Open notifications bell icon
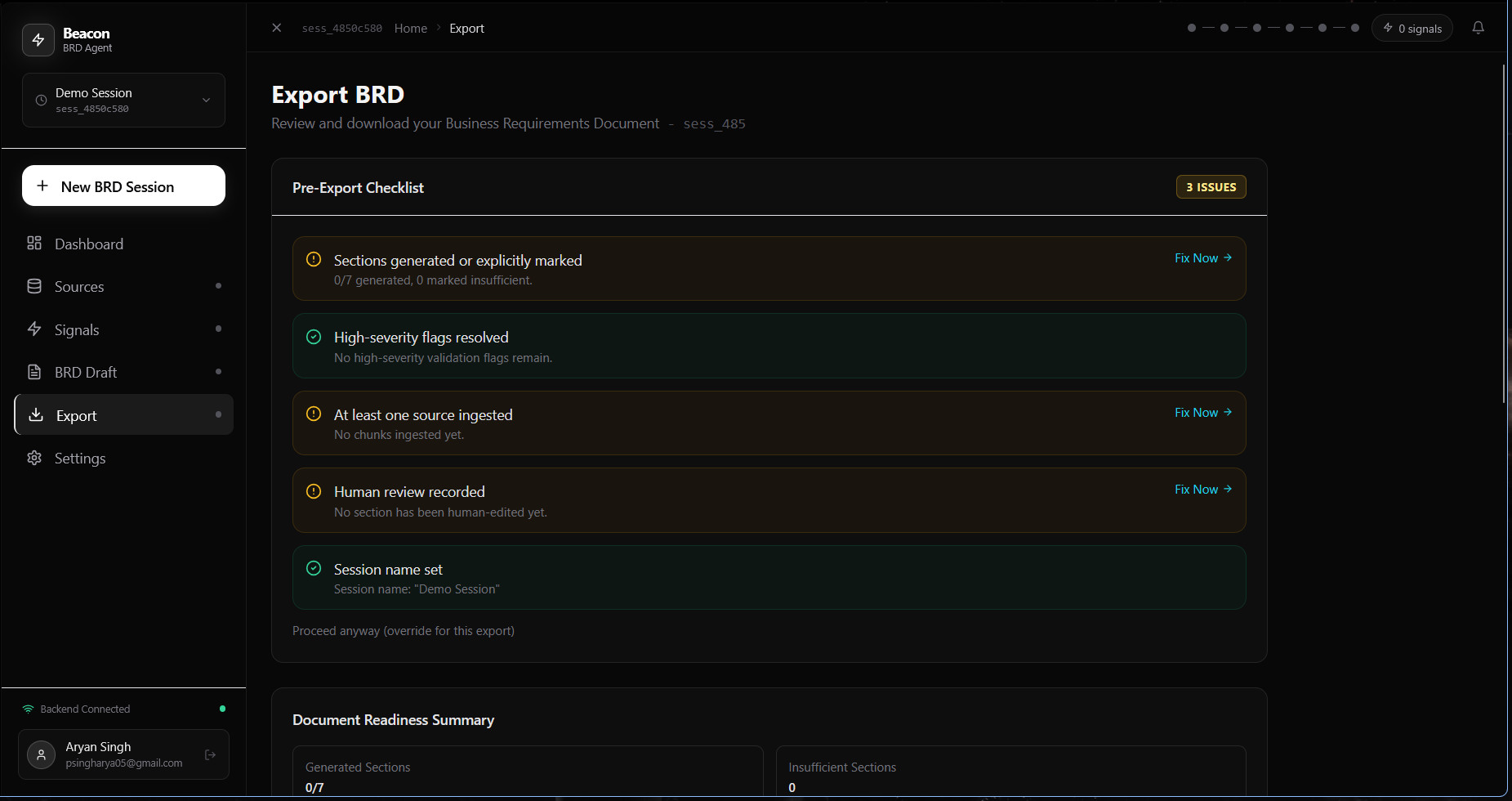The width and height of the screenshot is (1512, 801). [1479, 28]
